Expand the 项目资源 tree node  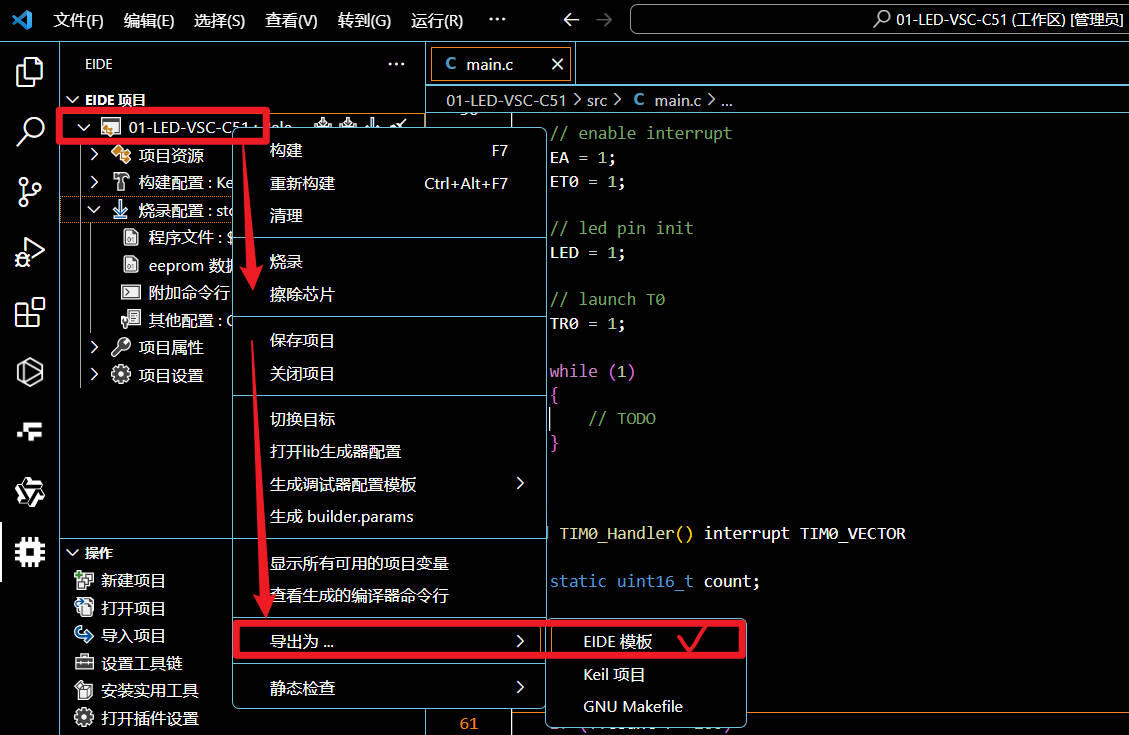[x=94, y=155]
